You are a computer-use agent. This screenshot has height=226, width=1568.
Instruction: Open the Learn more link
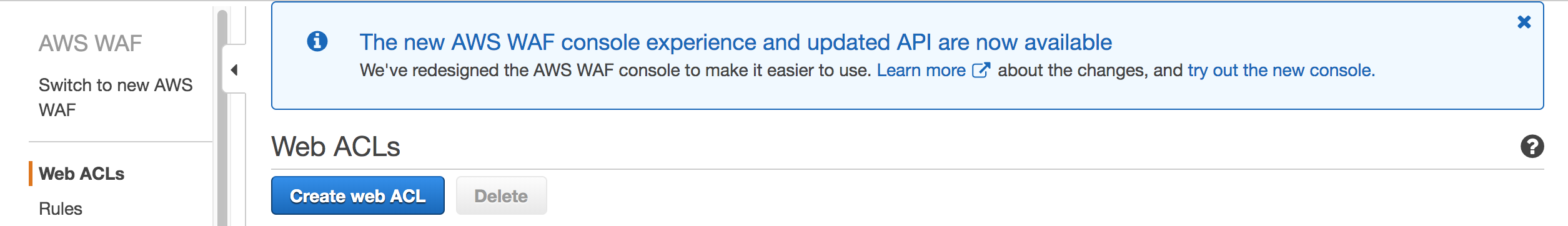pyautogui.click(x=921, y=70)
